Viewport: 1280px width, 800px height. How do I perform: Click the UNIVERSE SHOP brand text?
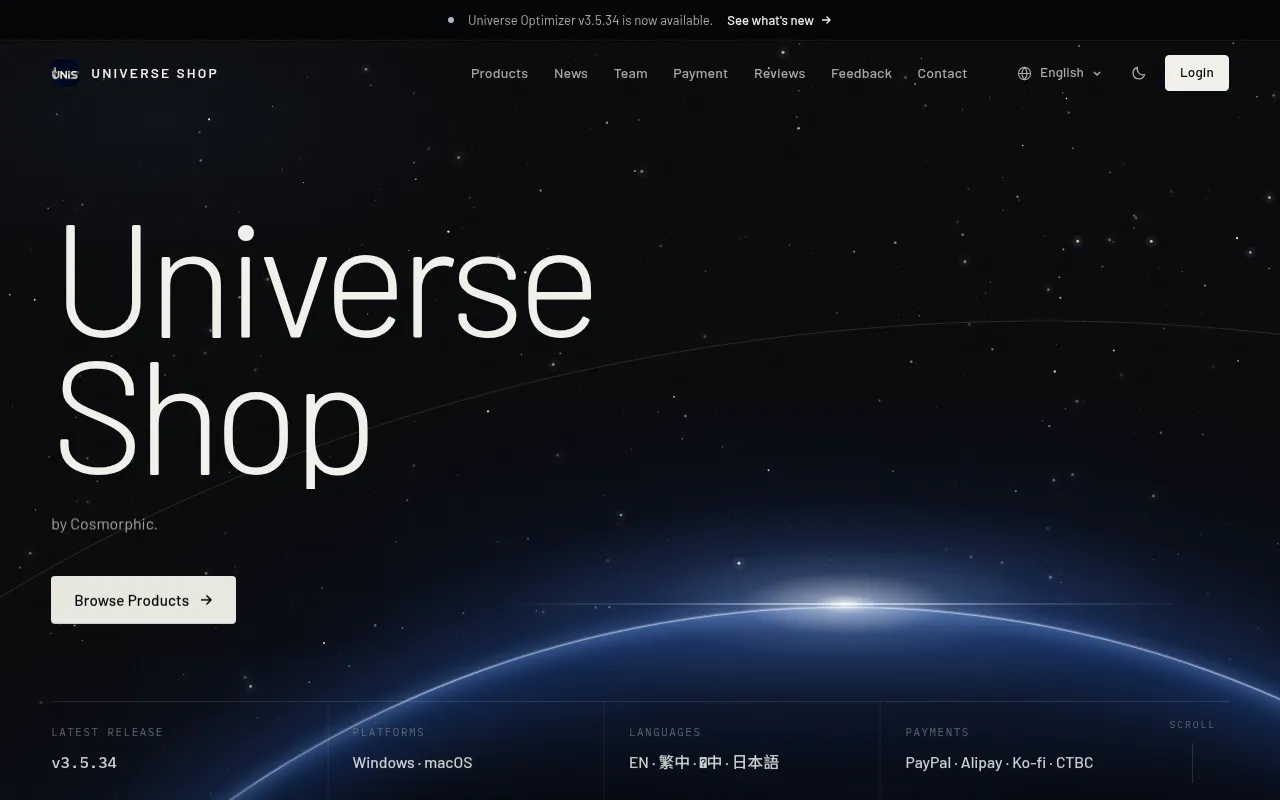pos(154,73)
